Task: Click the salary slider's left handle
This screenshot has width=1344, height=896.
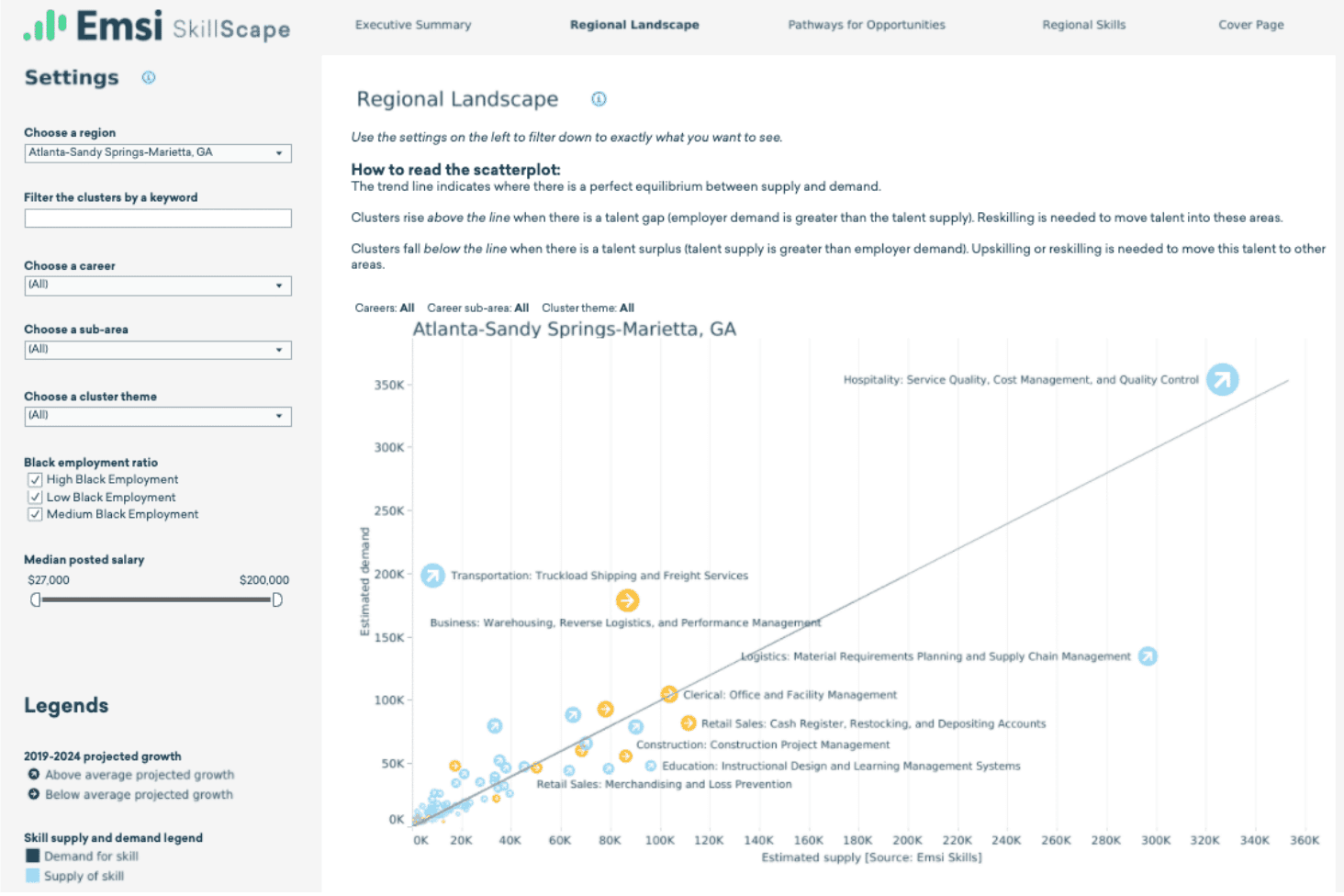Action: click(36, 599)
